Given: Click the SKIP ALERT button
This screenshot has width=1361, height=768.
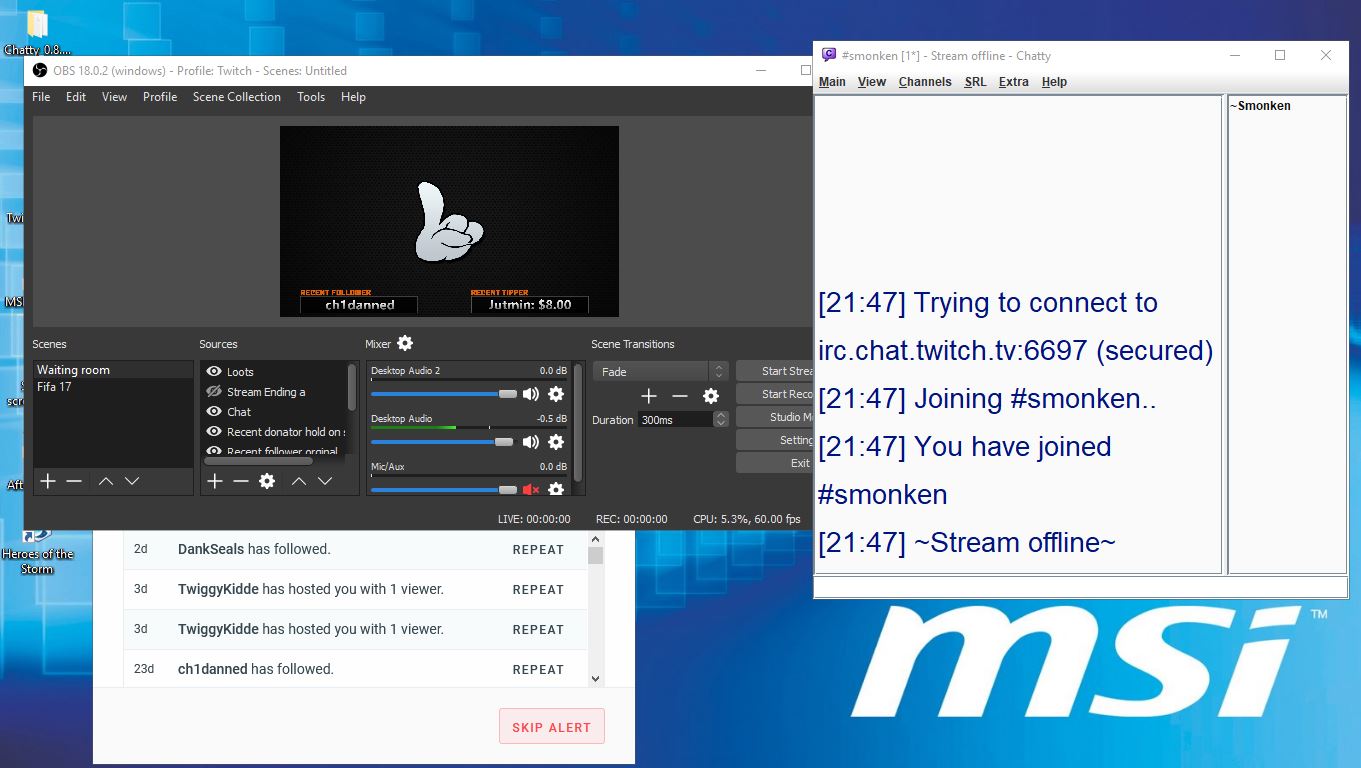Looking at the screenshot, I should pyautogui.click(x=551, y=727).
